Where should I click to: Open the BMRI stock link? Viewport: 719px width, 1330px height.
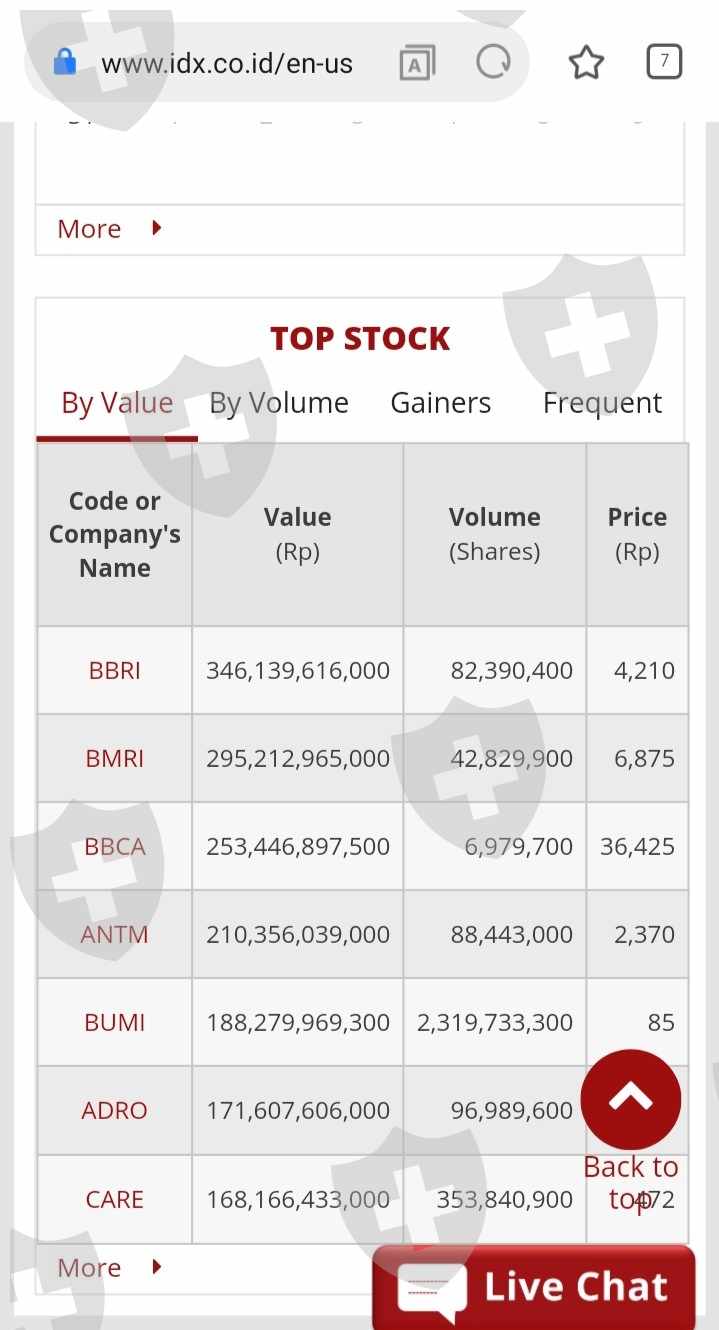115,758
